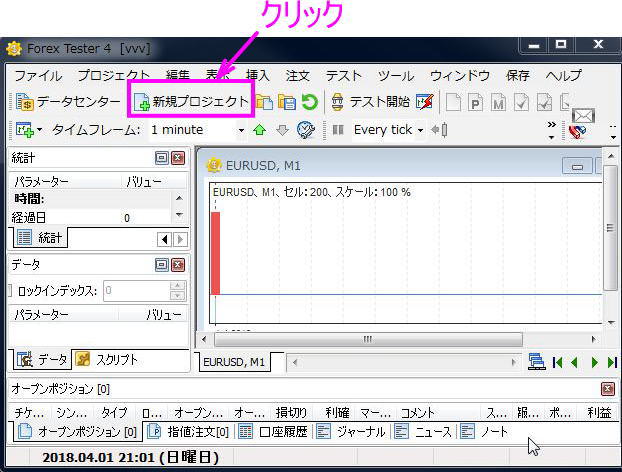Screen dimensions: 622x472
Task: Go to the next chart tab
Action: (x=594, y=362)
